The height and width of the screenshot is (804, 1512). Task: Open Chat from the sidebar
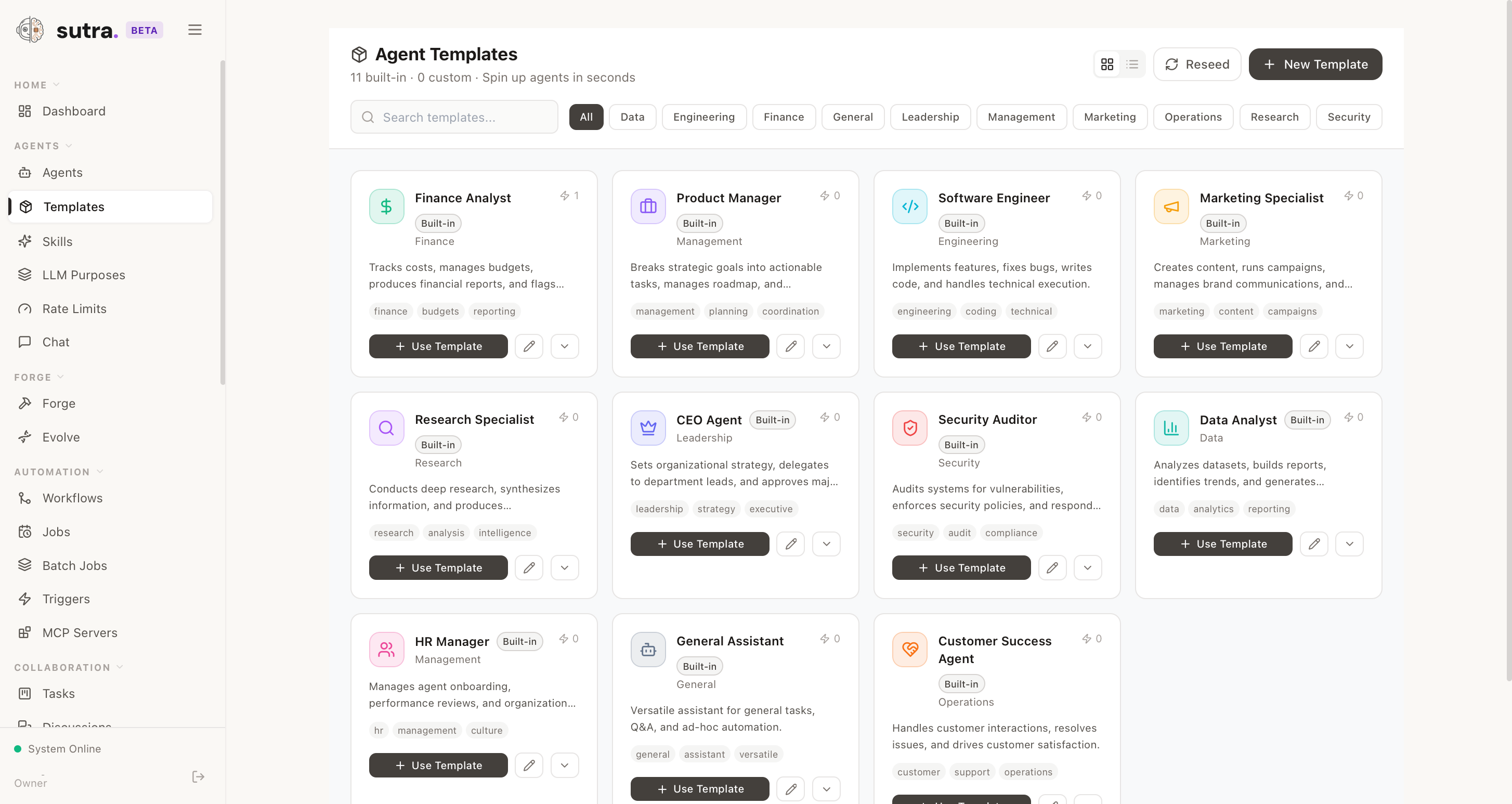pos(56,342)
